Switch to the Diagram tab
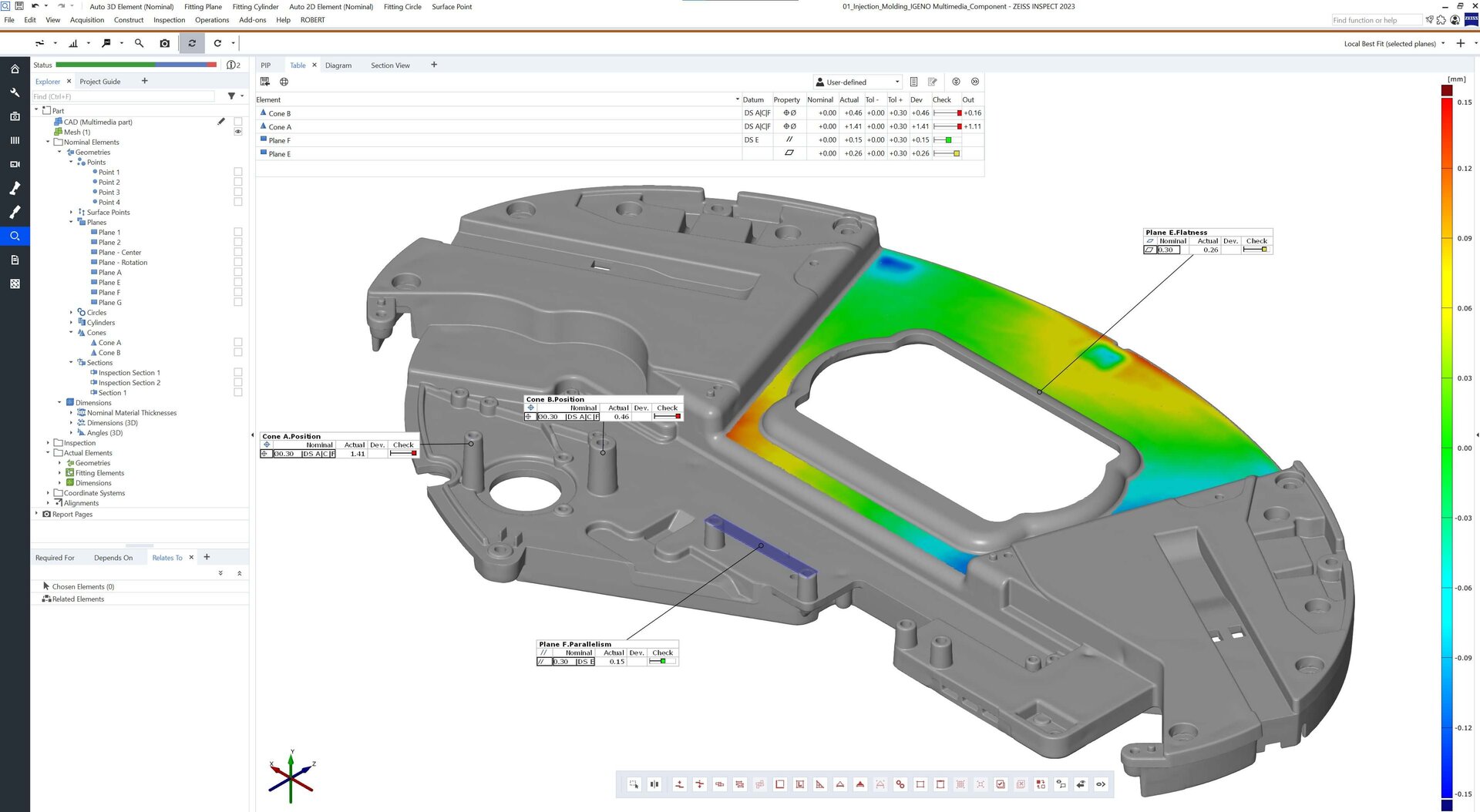Viewport: 1480px width, 812px height. point(338,65)
